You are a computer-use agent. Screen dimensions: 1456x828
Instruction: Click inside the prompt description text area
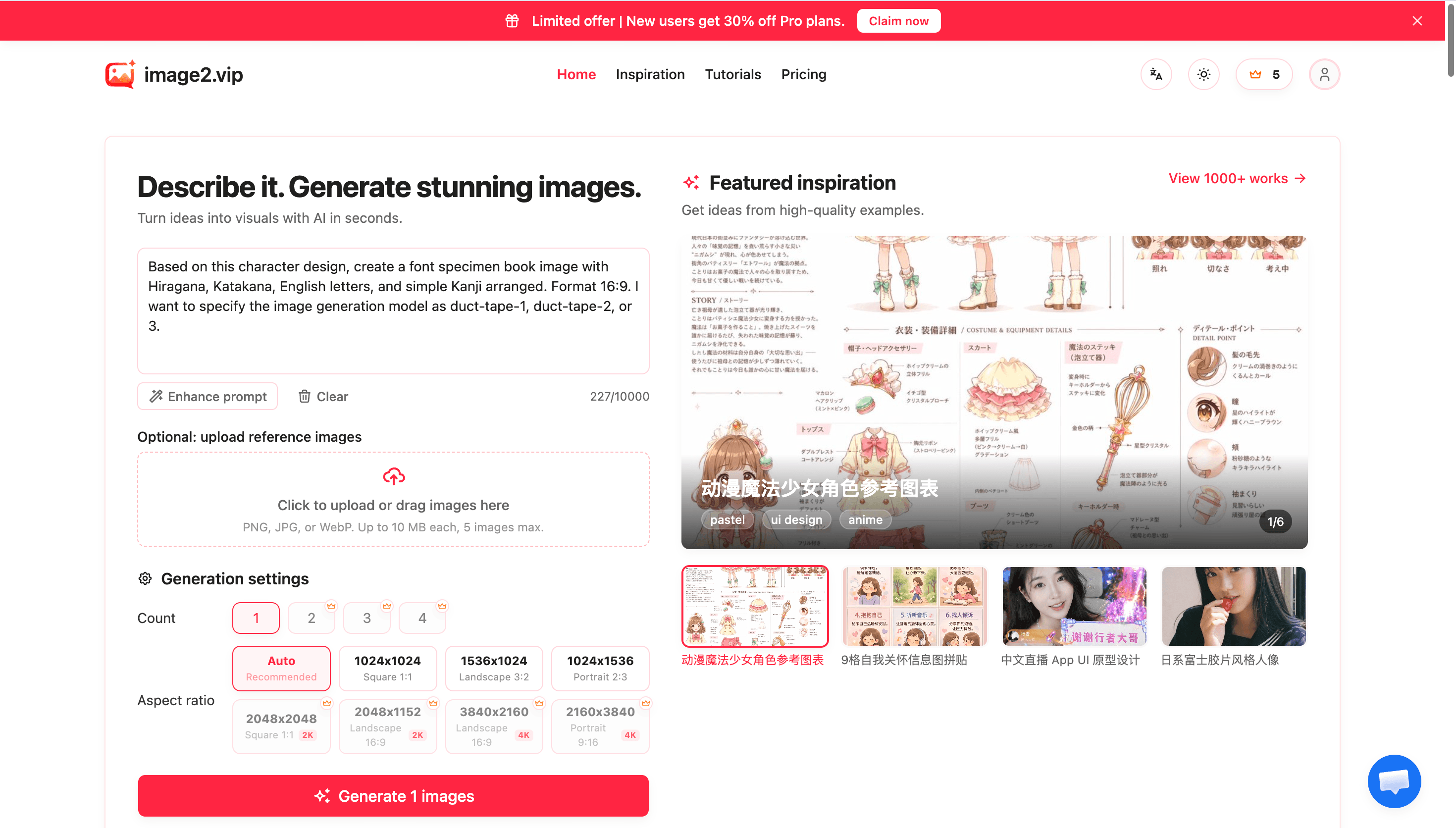point(393,311)
